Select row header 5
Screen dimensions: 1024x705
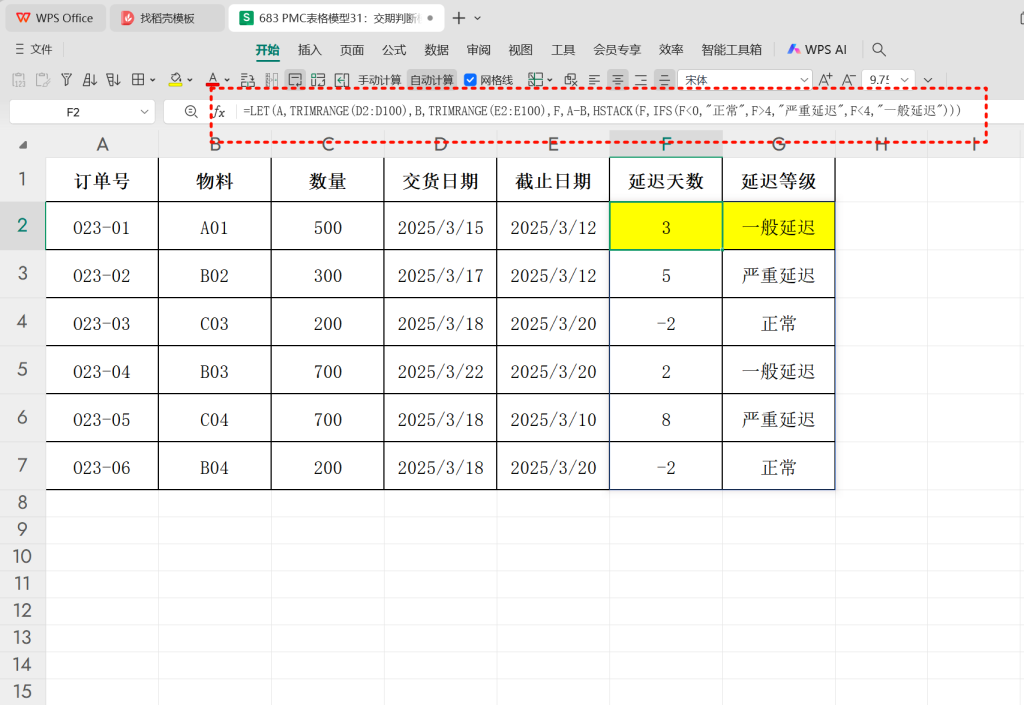click(x=23, y=369)
